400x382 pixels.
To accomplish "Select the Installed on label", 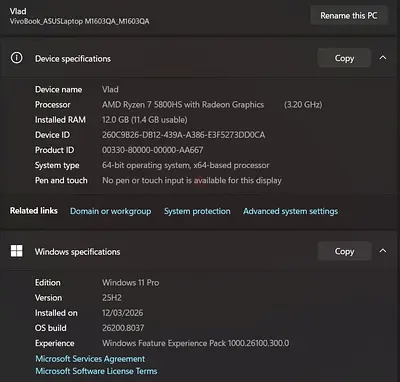I will 56,313.
